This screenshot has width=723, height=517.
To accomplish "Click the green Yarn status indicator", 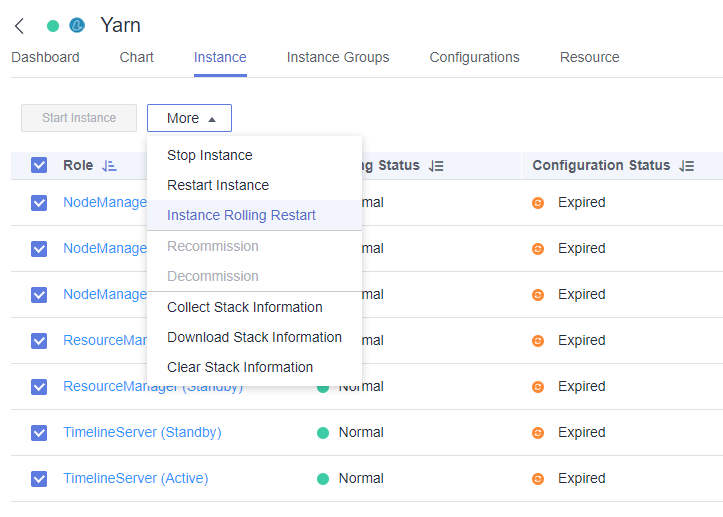I will point(53,26).
